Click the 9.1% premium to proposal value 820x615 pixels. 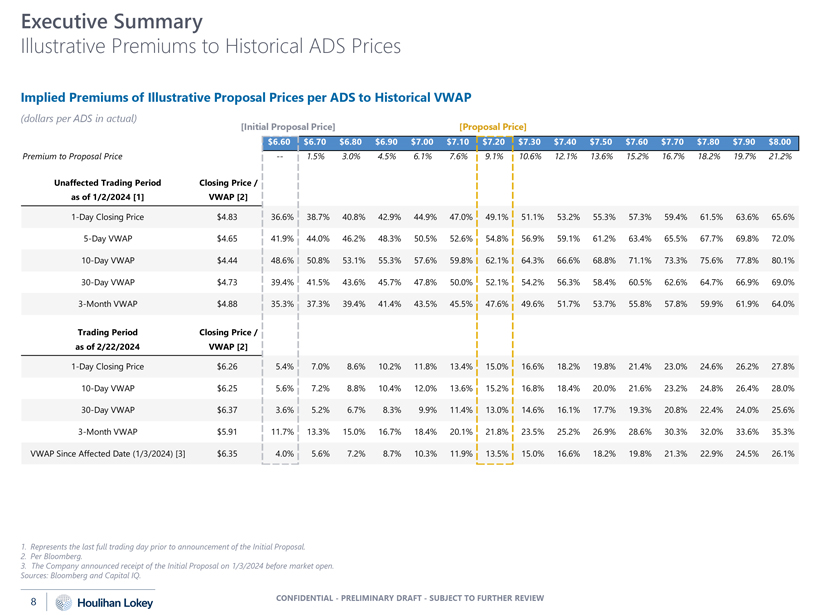point(494,156)
